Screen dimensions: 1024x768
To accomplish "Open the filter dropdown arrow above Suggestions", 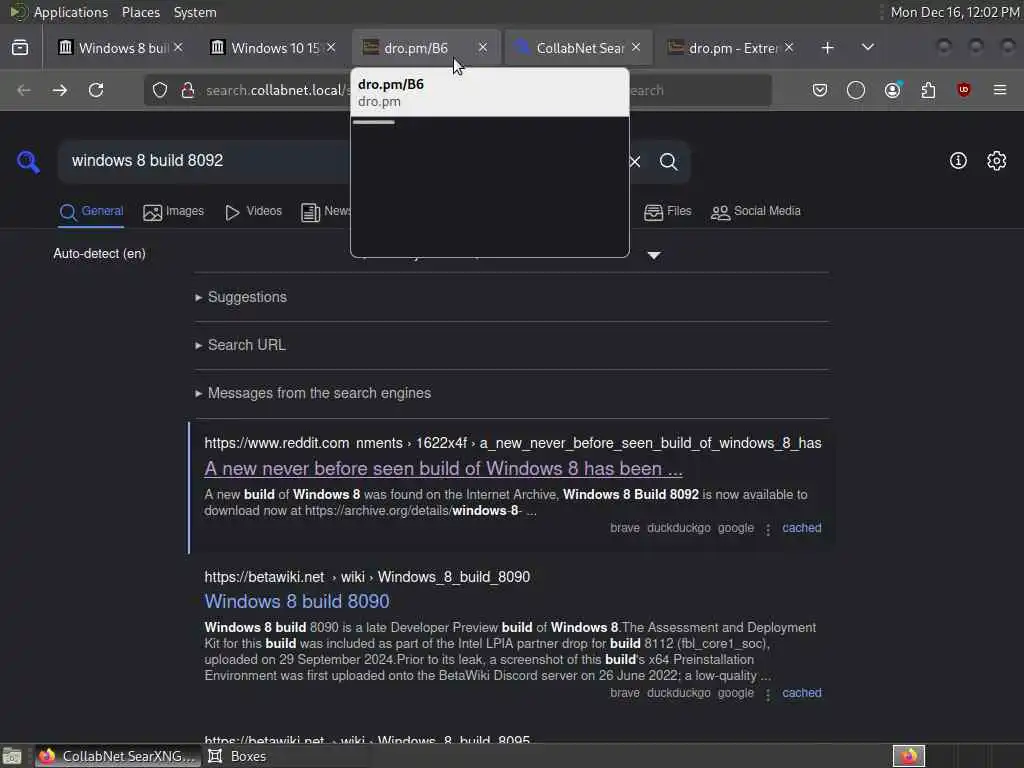I will coord(654,255).
